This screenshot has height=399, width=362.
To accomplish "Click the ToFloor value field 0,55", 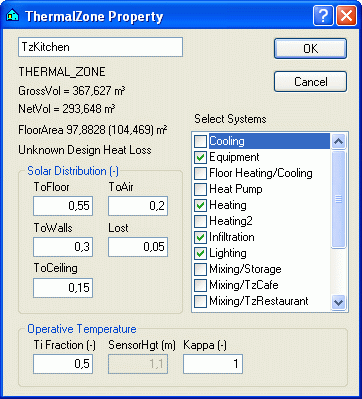I will click(x=63, y=206).
